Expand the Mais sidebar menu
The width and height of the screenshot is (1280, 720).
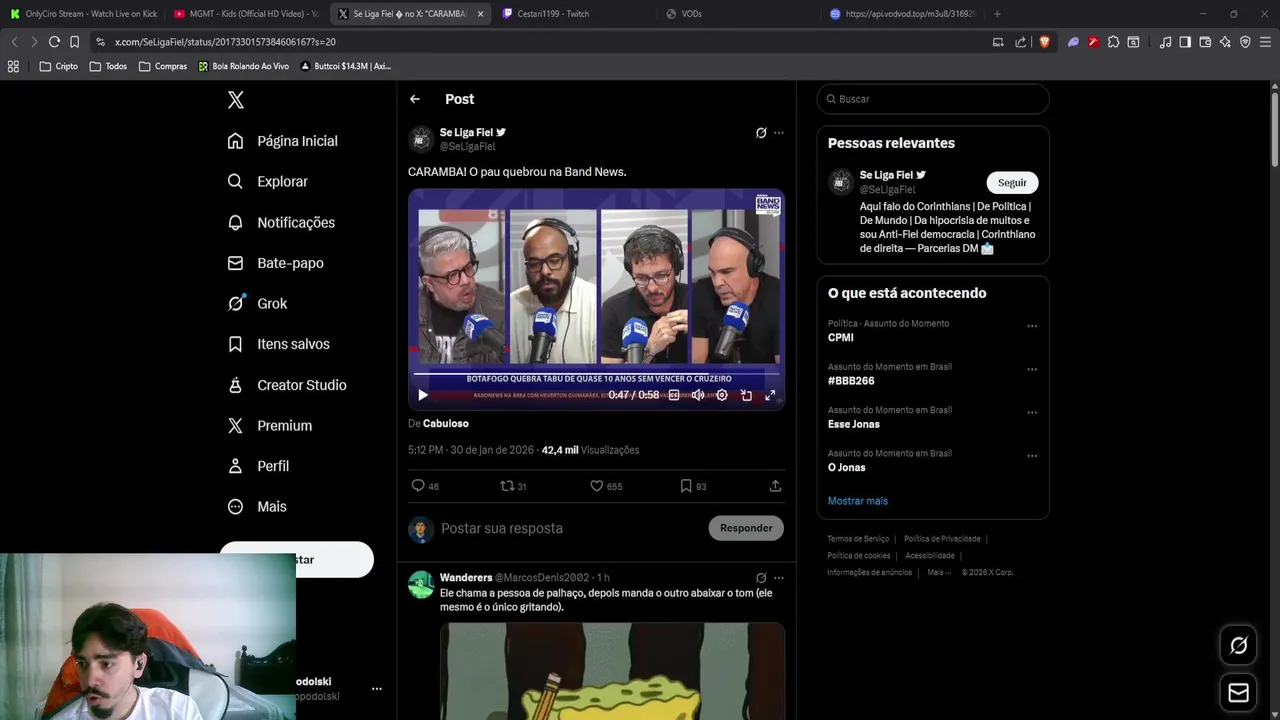257,507
